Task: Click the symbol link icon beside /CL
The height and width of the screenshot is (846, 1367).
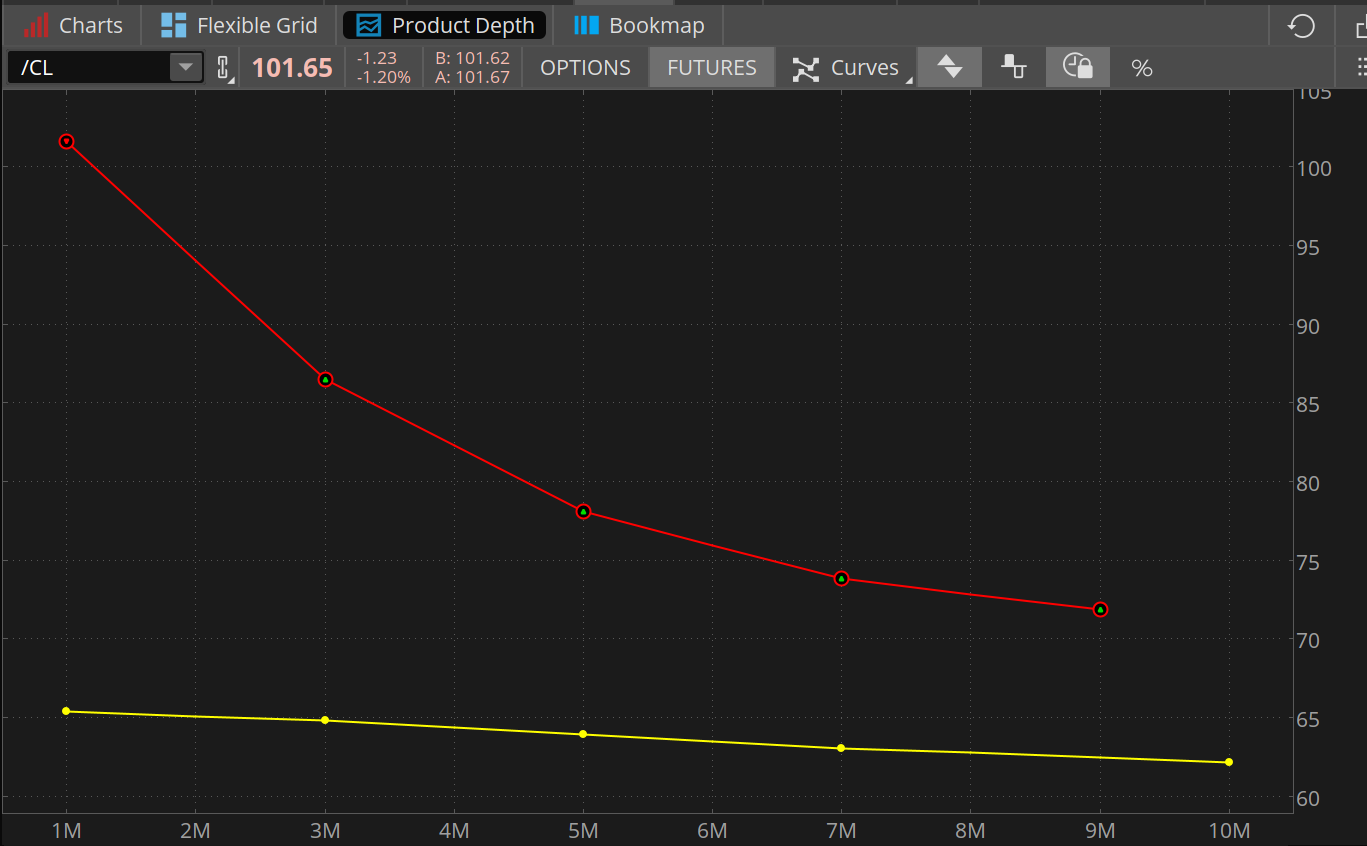Action: (223, 68)
